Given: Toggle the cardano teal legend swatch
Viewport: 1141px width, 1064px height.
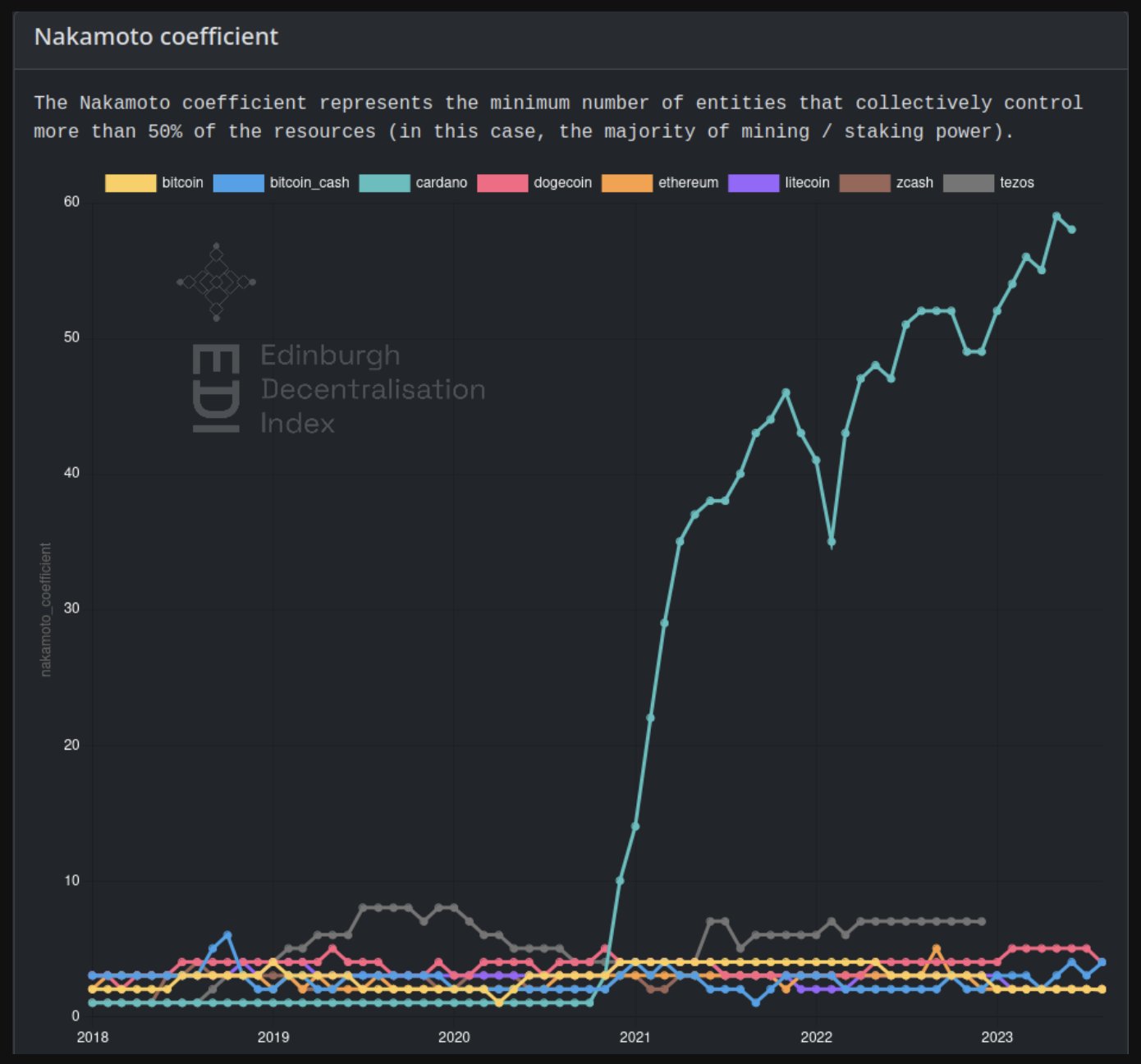Looking at the screenshot, I should pyautogui.click(x=384, y=183).
